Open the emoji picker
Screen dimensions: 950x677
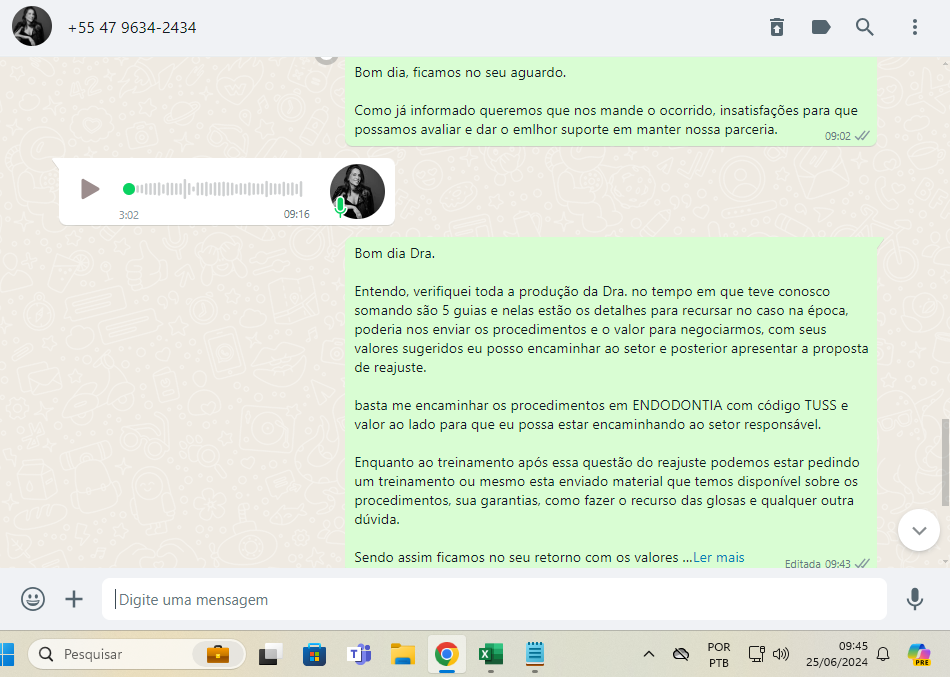tap(33, 599)
